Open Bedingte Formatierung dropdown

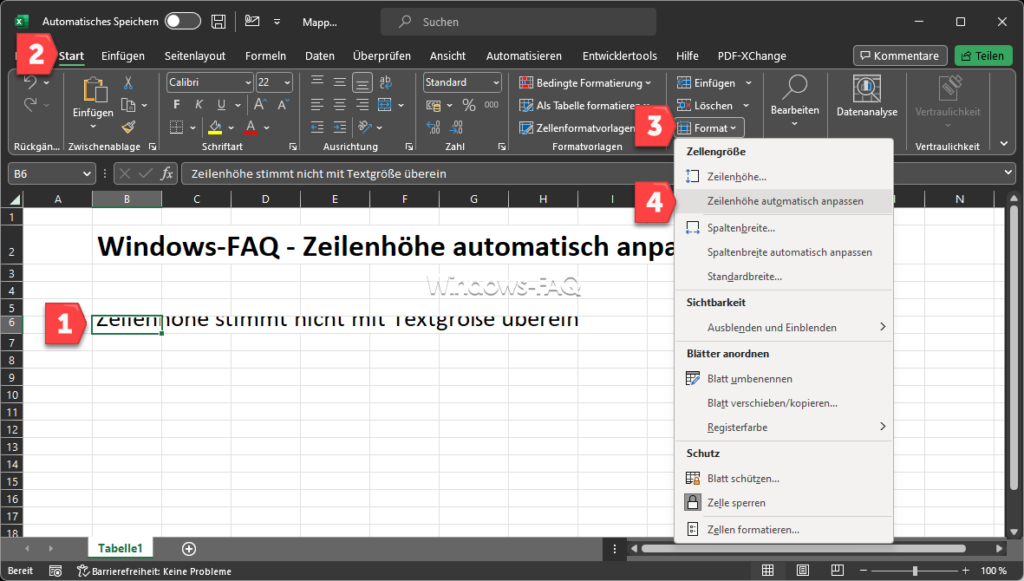585,83
